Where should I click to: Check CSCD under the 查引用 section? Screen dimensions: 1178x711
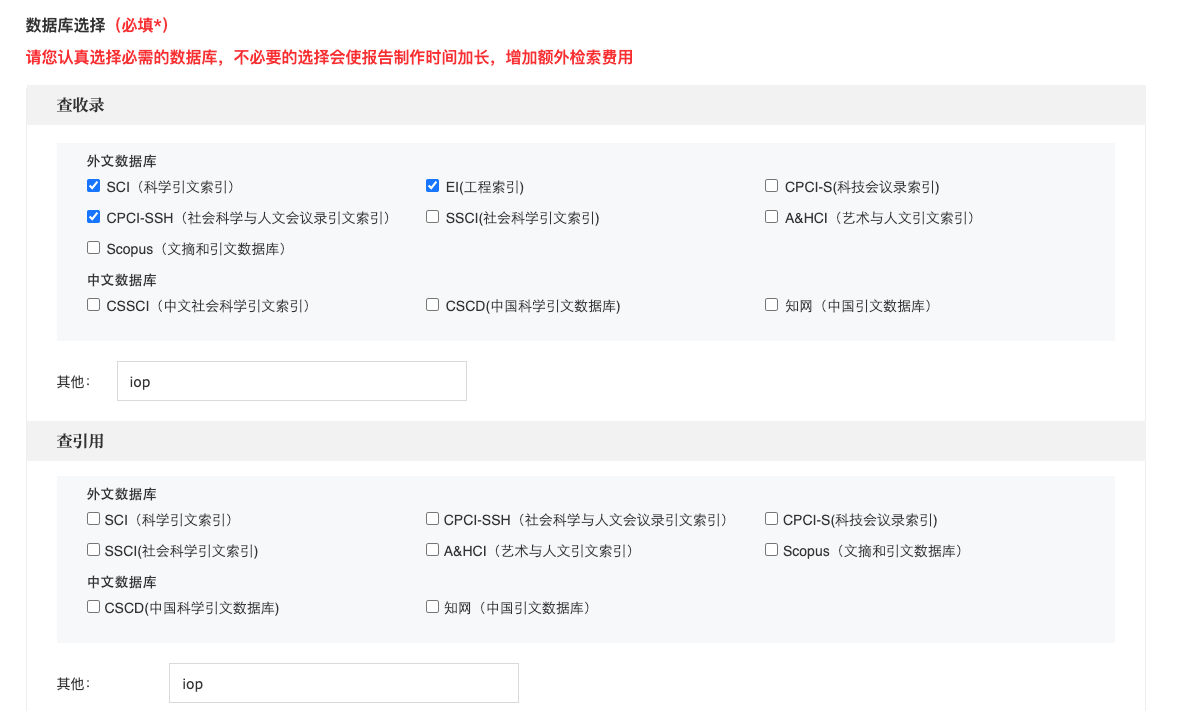(93, 607)
